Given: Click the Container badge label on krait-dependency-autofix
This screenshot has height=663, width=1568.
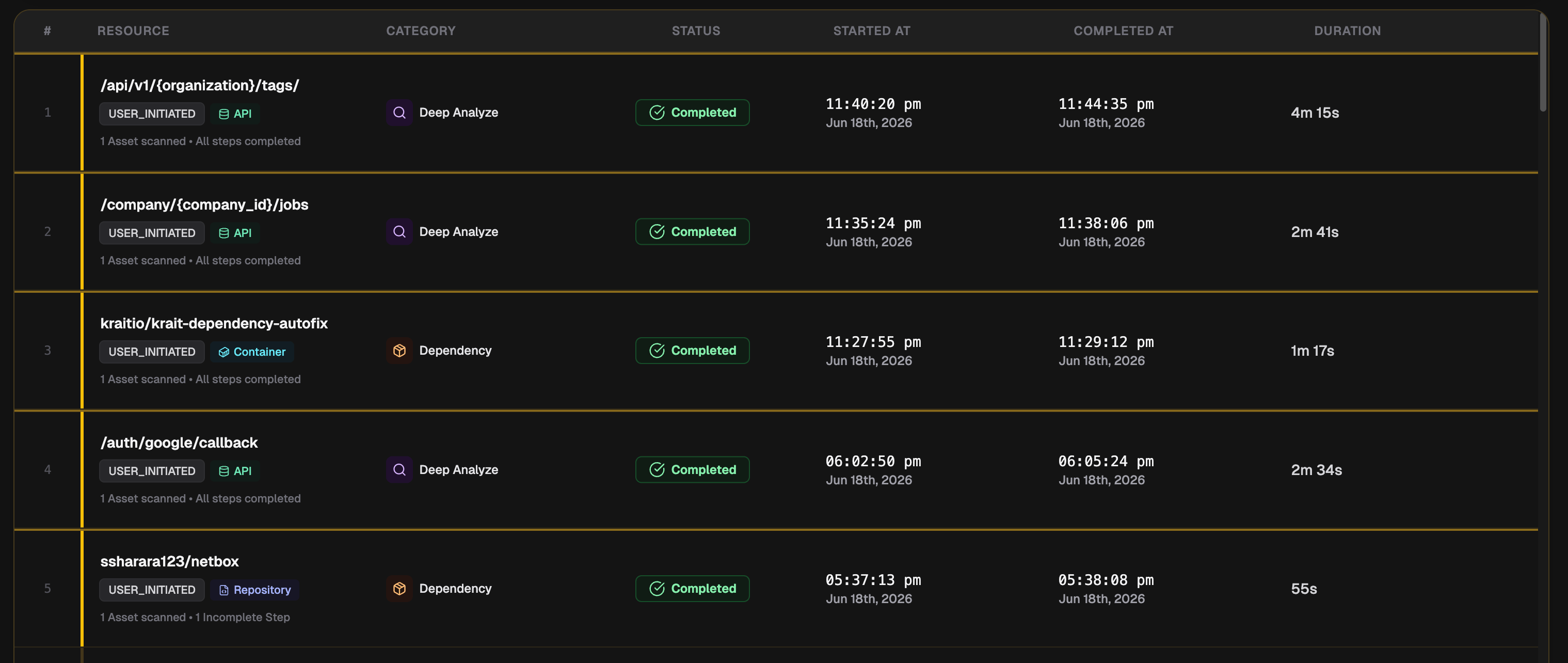Looking at the screenshot, I should 259,352.
